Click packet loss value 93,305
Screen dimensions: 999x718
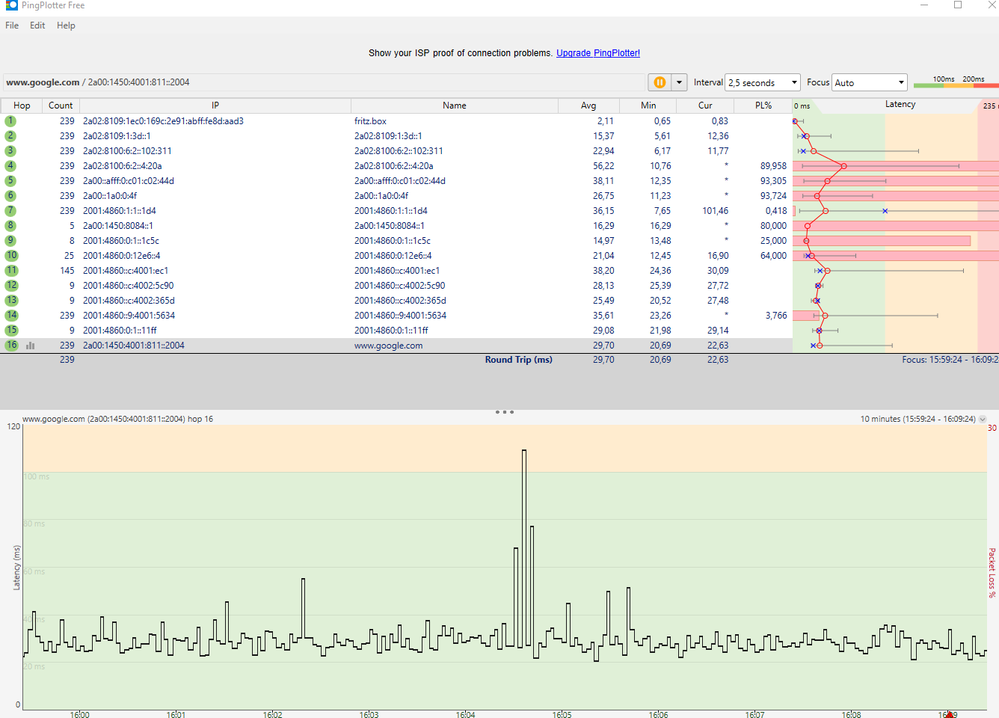tap(773, 181)
